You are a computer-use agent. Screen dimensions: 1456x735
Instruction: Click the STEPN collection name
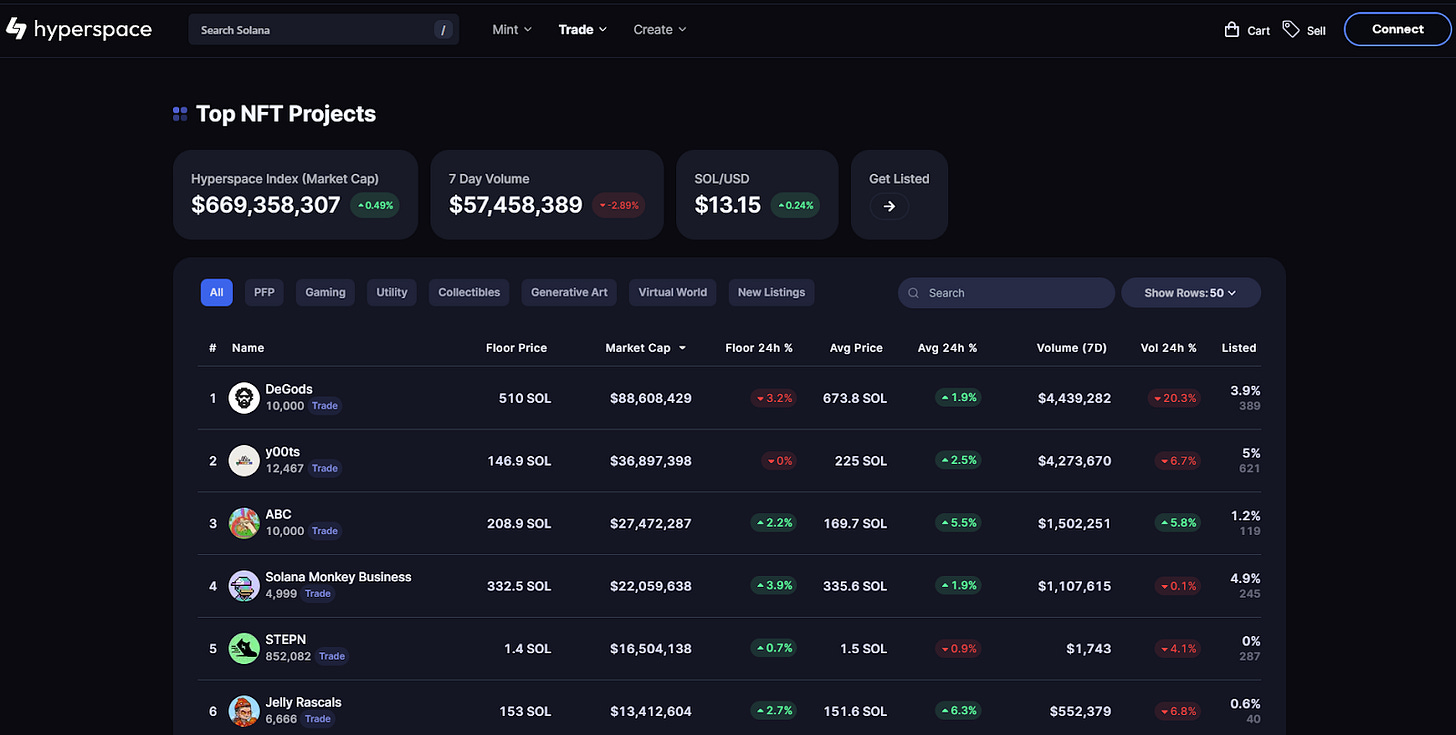click(286, 639)
